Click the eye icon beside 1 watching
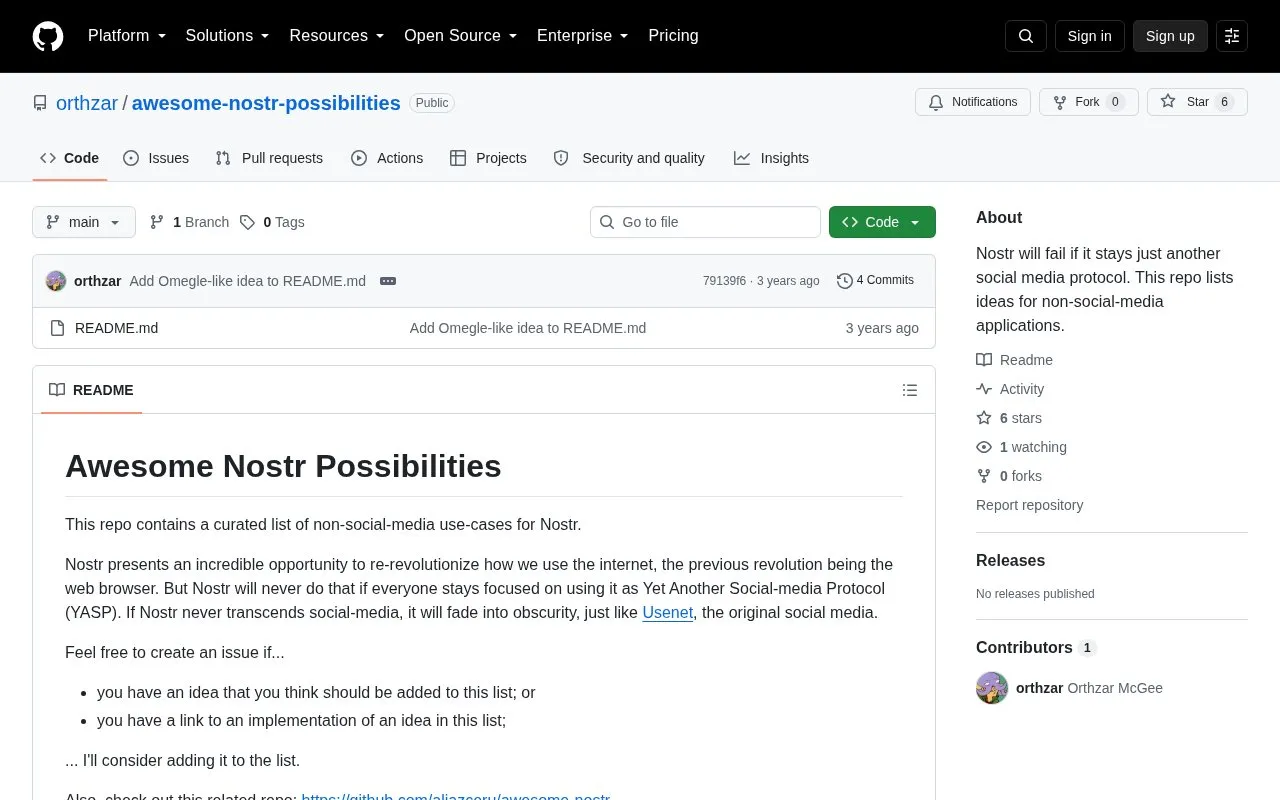The height and width of the screenshot is (800, 1280). (x=984, y=447)
